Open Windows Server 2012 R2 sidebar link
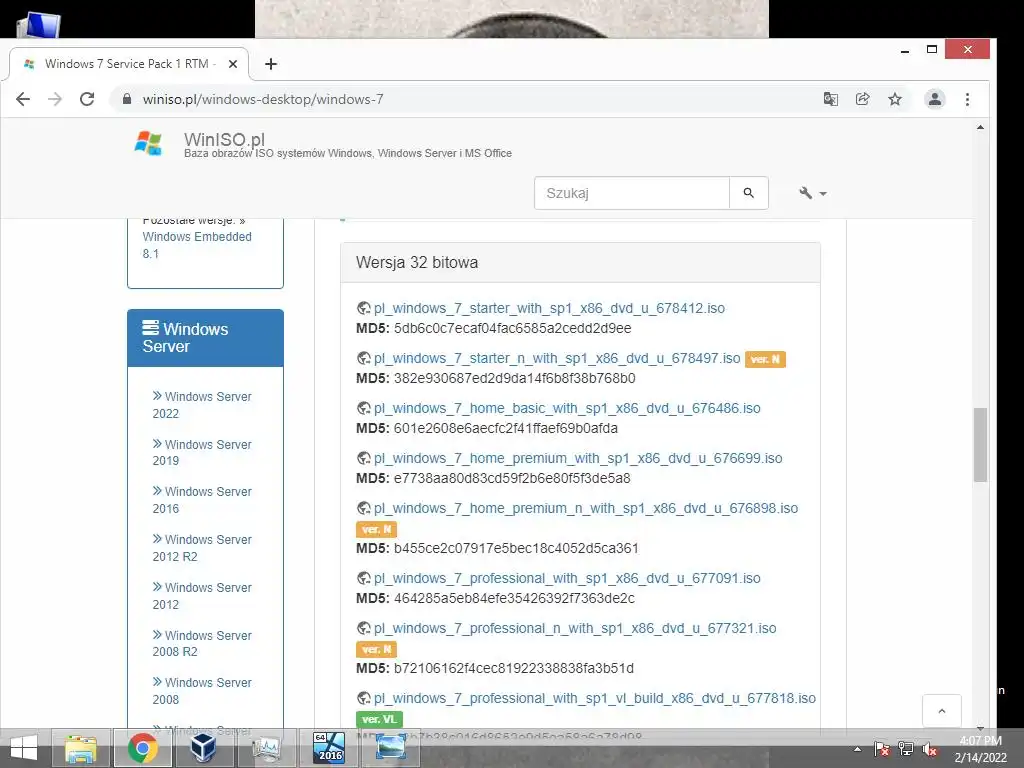 [202, 548]
